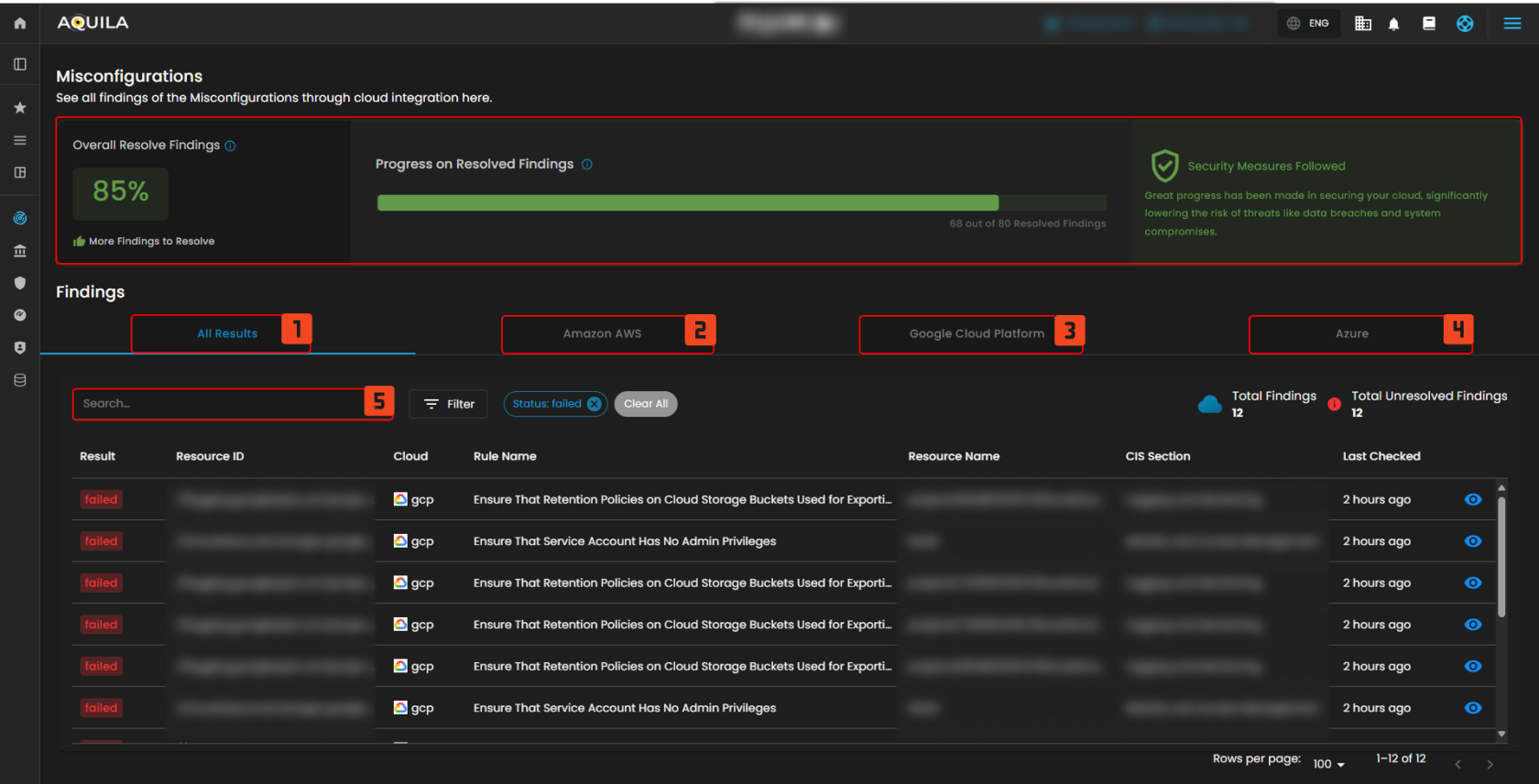Switch to the Amazon AWS tab
Screen dimensions: 1539x784
(602, 333)
